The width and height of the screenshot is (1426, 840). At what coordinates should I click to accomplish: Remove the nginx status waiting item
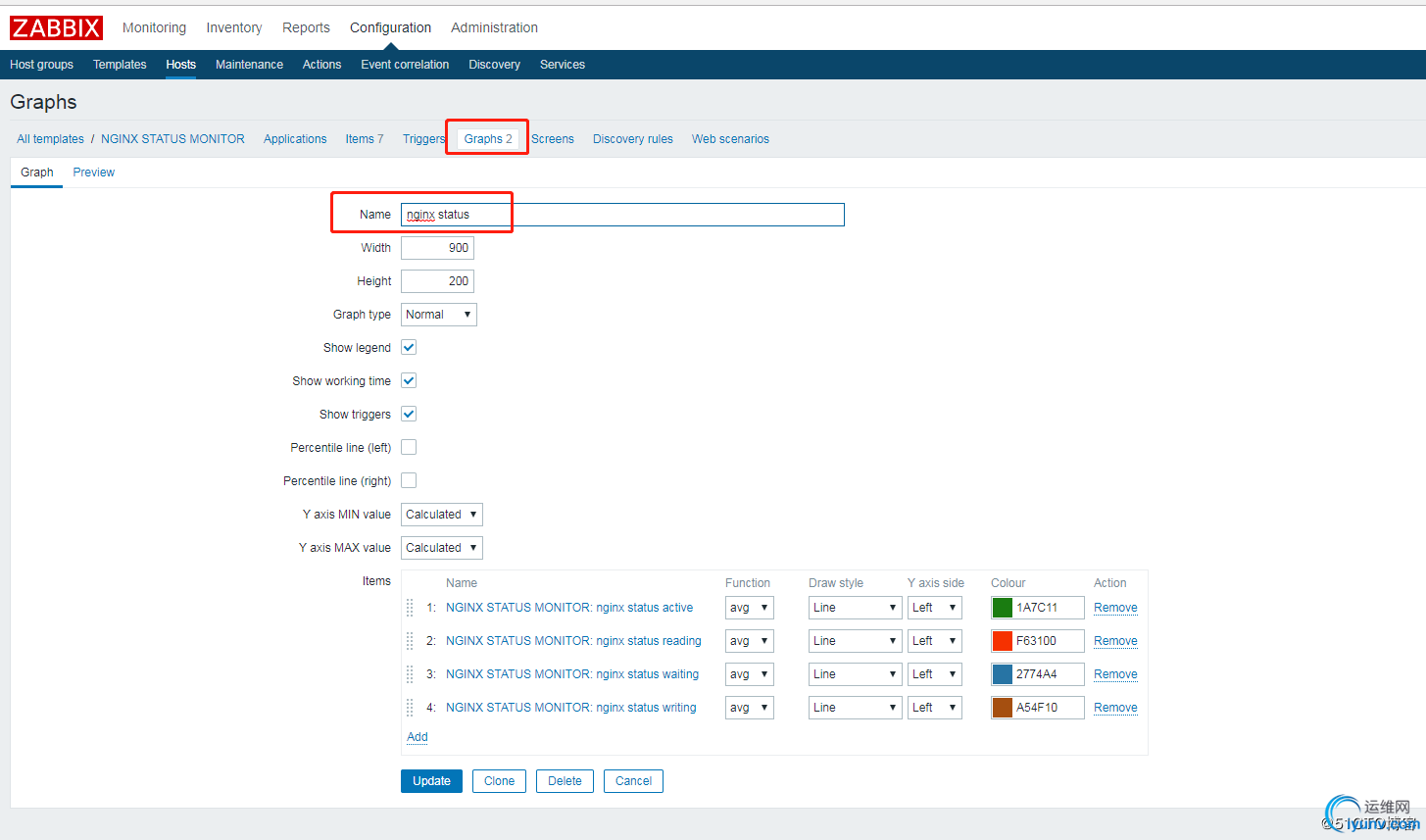coord(1115,674)
